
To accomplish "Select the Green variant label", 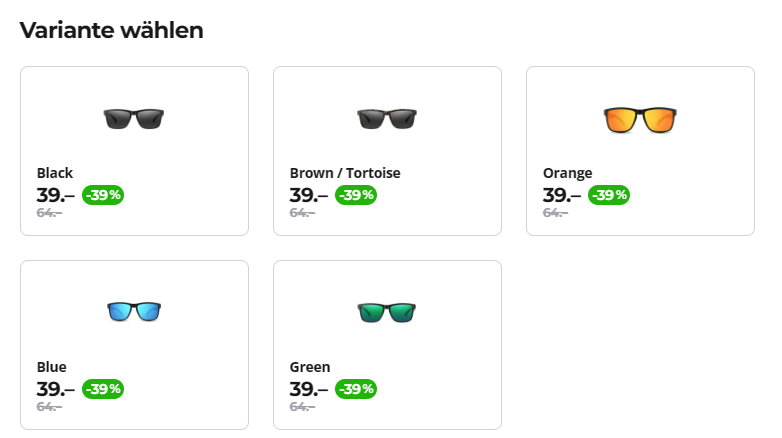I will click(310, 367).
